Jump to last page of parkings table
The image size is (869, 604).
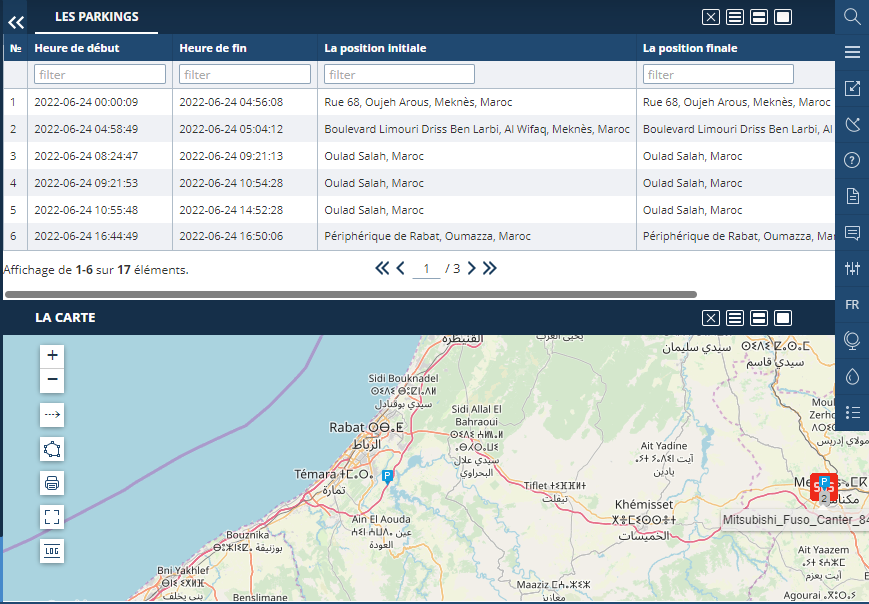[490, 268]
